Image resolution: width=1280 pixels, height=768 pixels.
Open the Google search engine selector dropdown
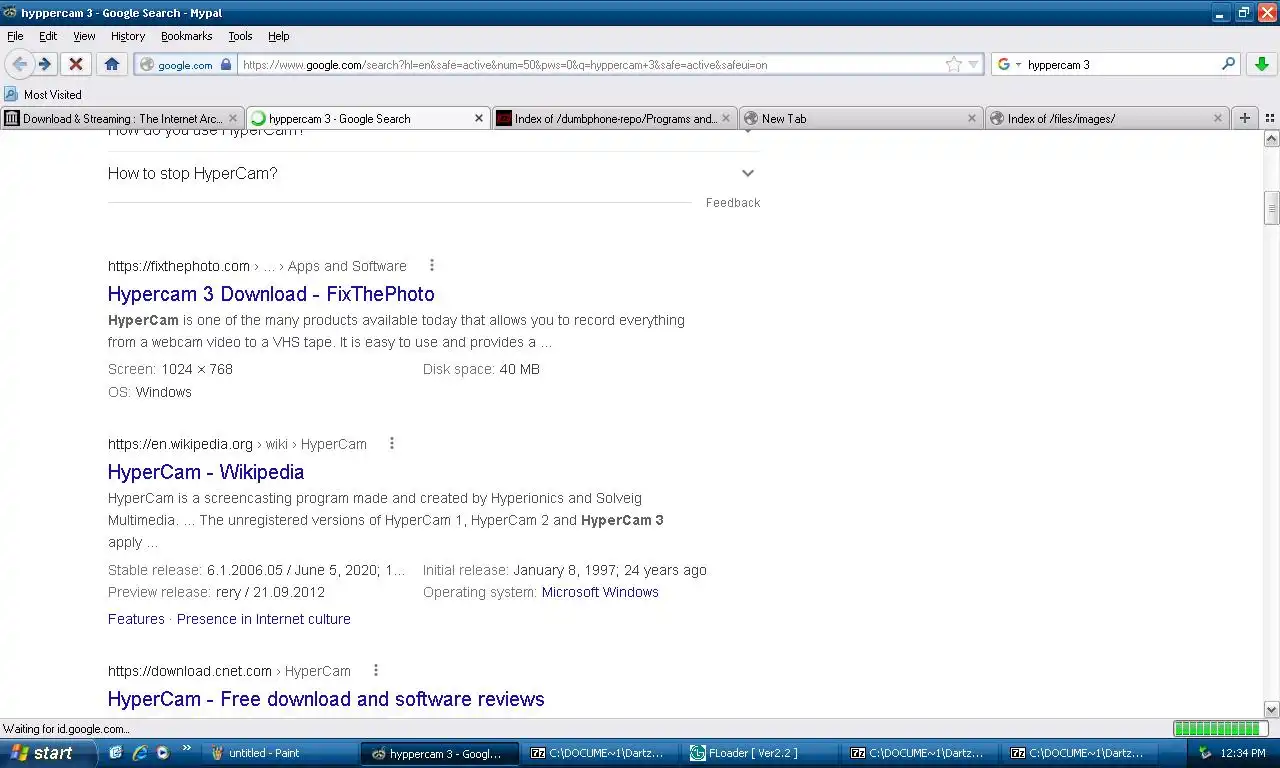(1009, 64)
